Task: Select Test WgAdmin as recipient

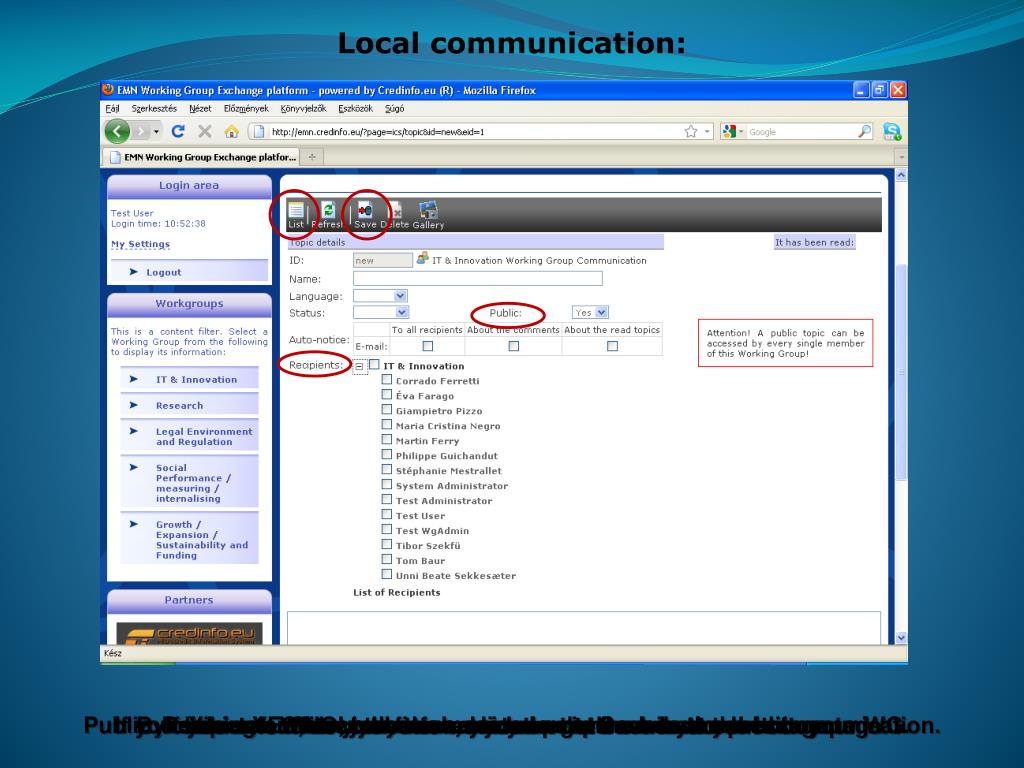Action: click(387, 530)
